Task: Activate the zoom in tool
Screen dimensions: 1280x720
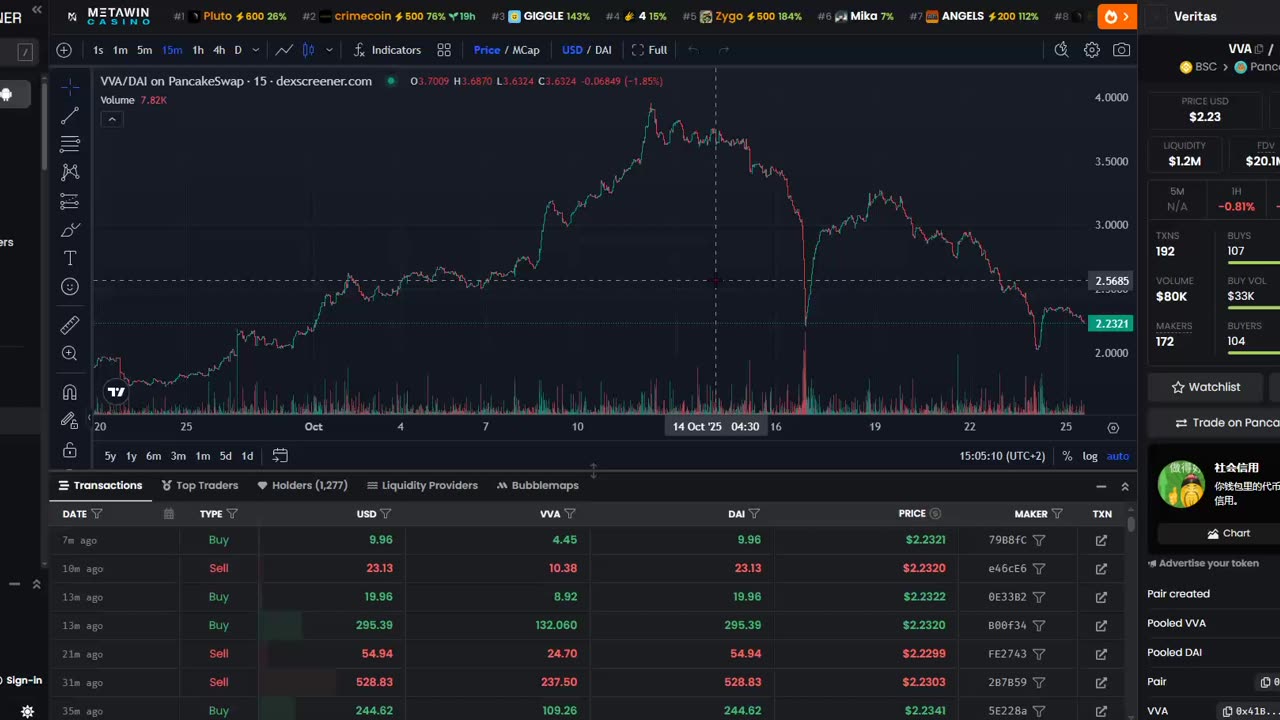Action: click(70, 353)
